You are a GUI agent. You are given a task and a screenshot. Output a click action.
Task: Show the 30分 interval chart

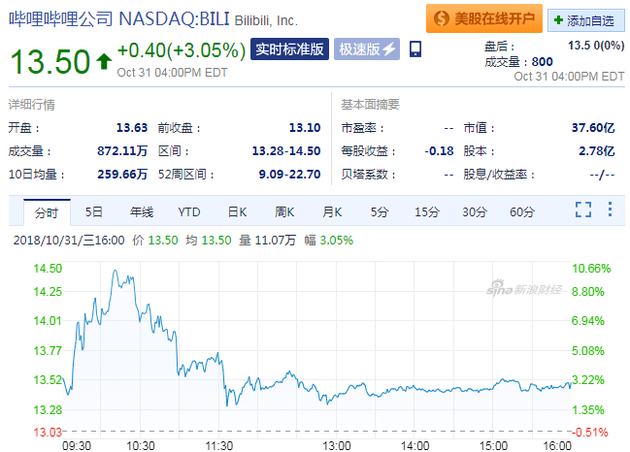pos(475,212)
